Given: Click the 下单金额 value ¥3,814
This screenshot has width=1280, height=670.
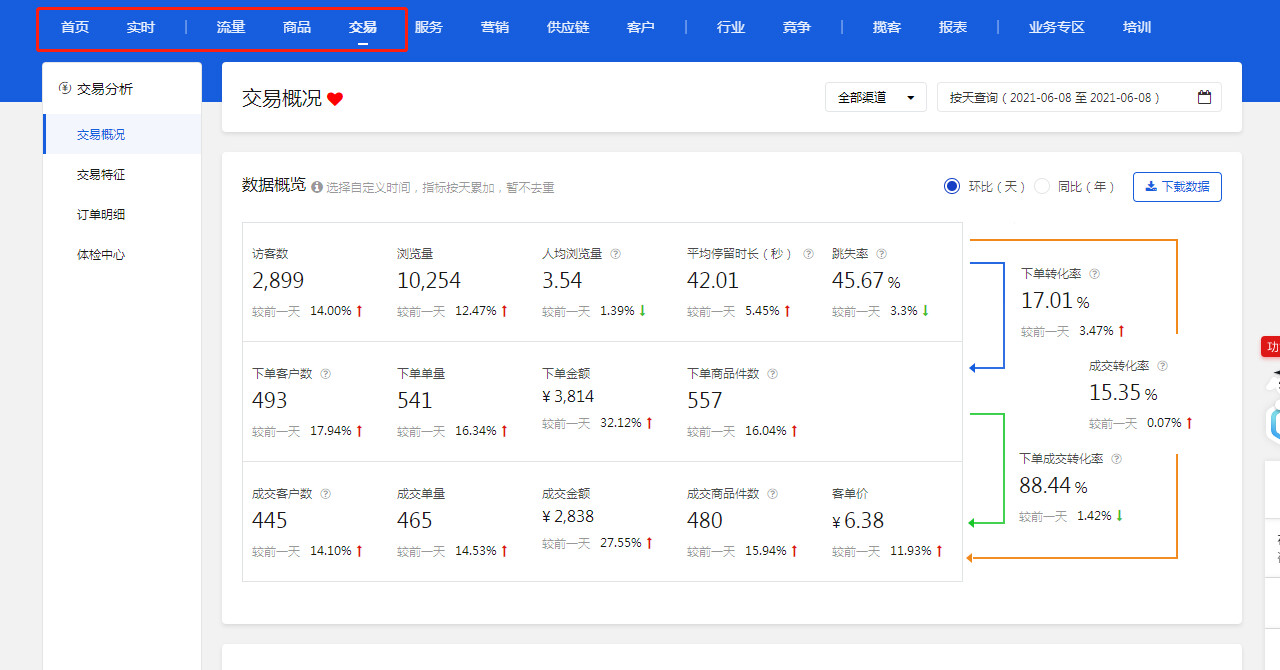Looking at the screenshot, I should click(x=568, y=397).
